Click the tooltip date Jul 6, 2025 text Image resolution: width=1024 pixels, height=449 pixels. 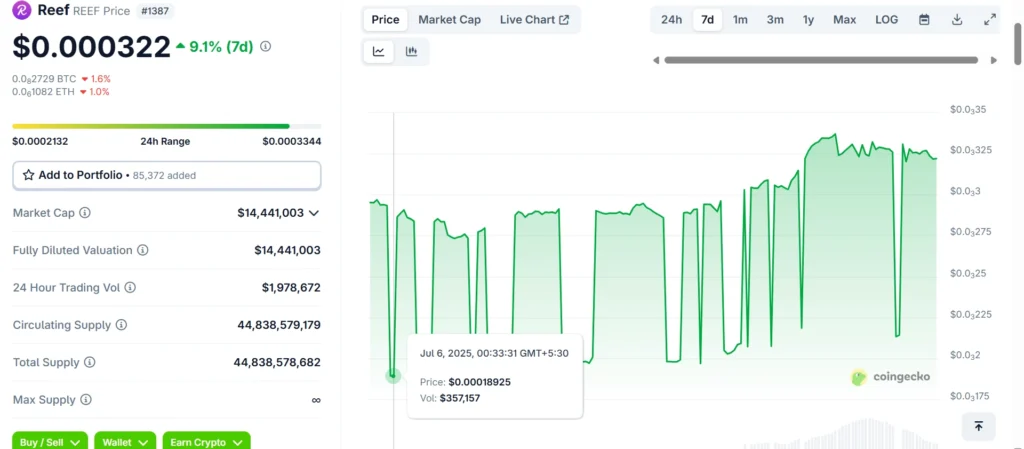click(494, 353)
